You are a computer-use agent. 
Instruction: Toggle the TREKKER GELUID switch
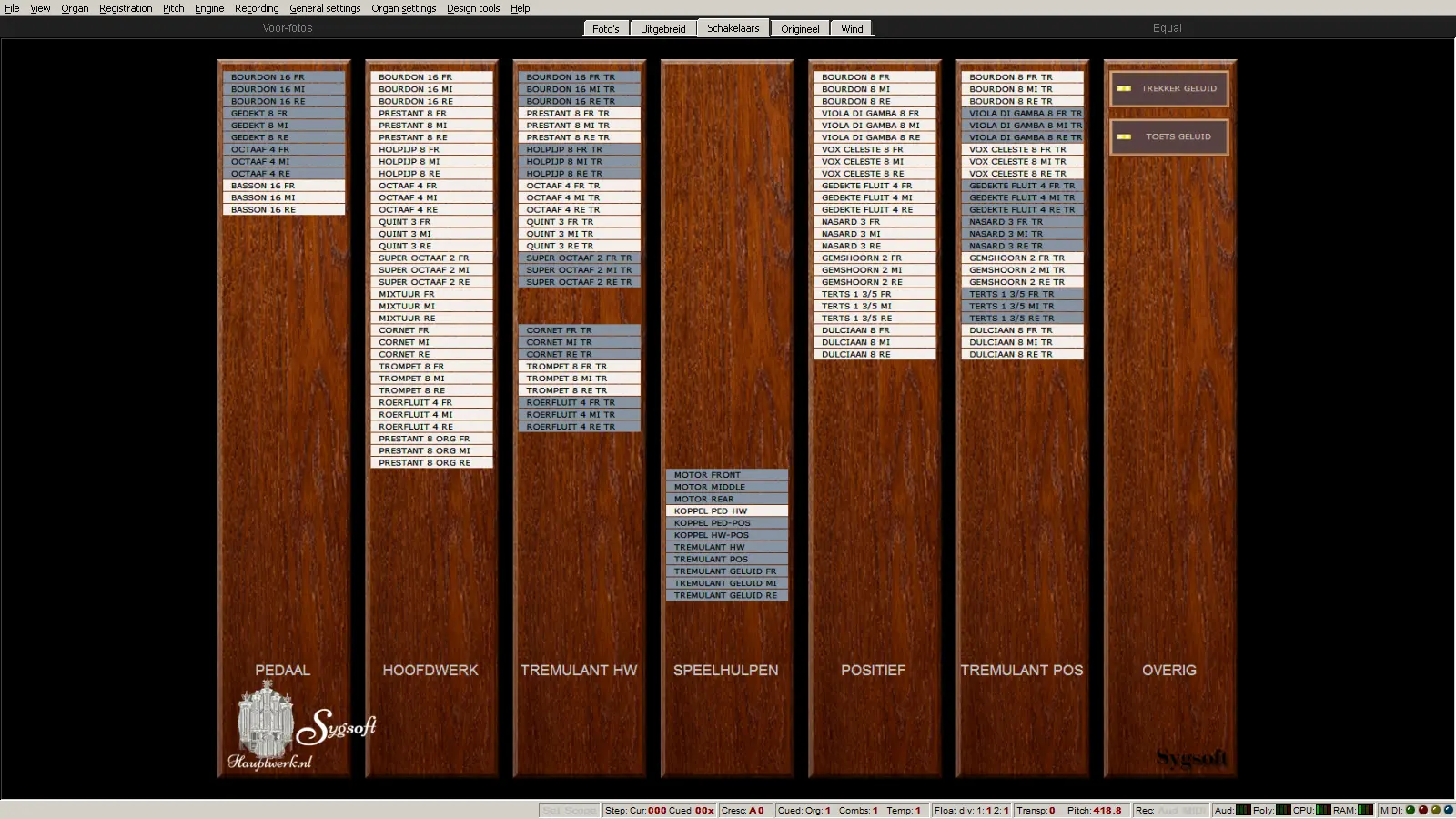click(1168, 88)
